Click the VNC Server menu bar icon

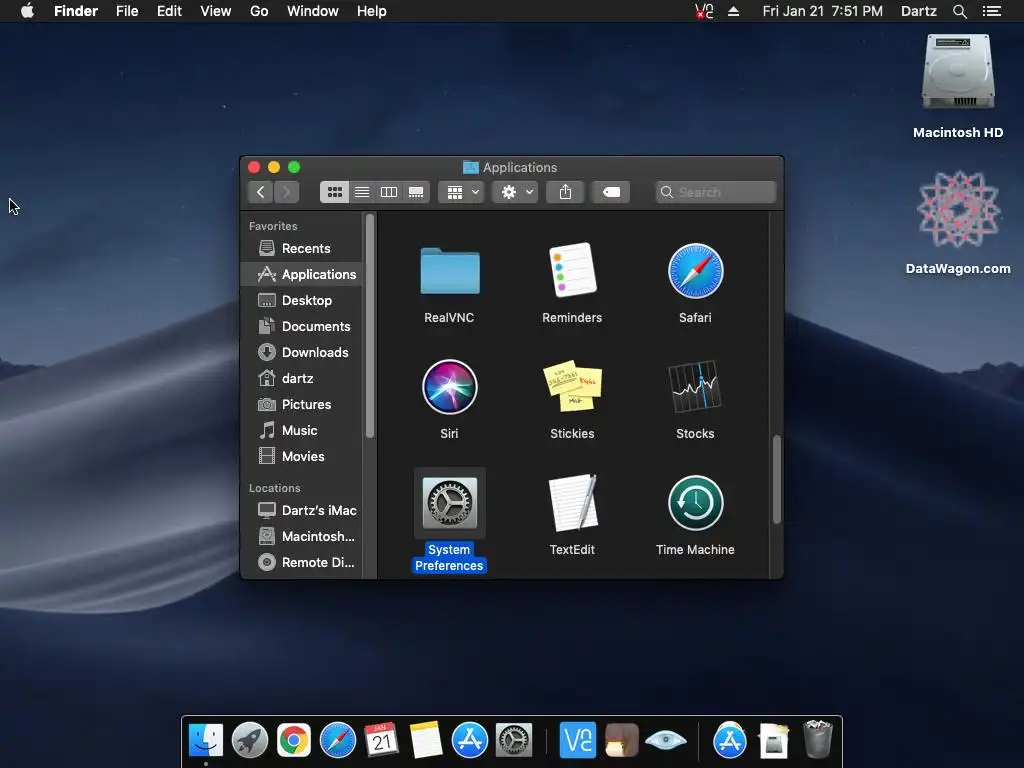[704, 11]
